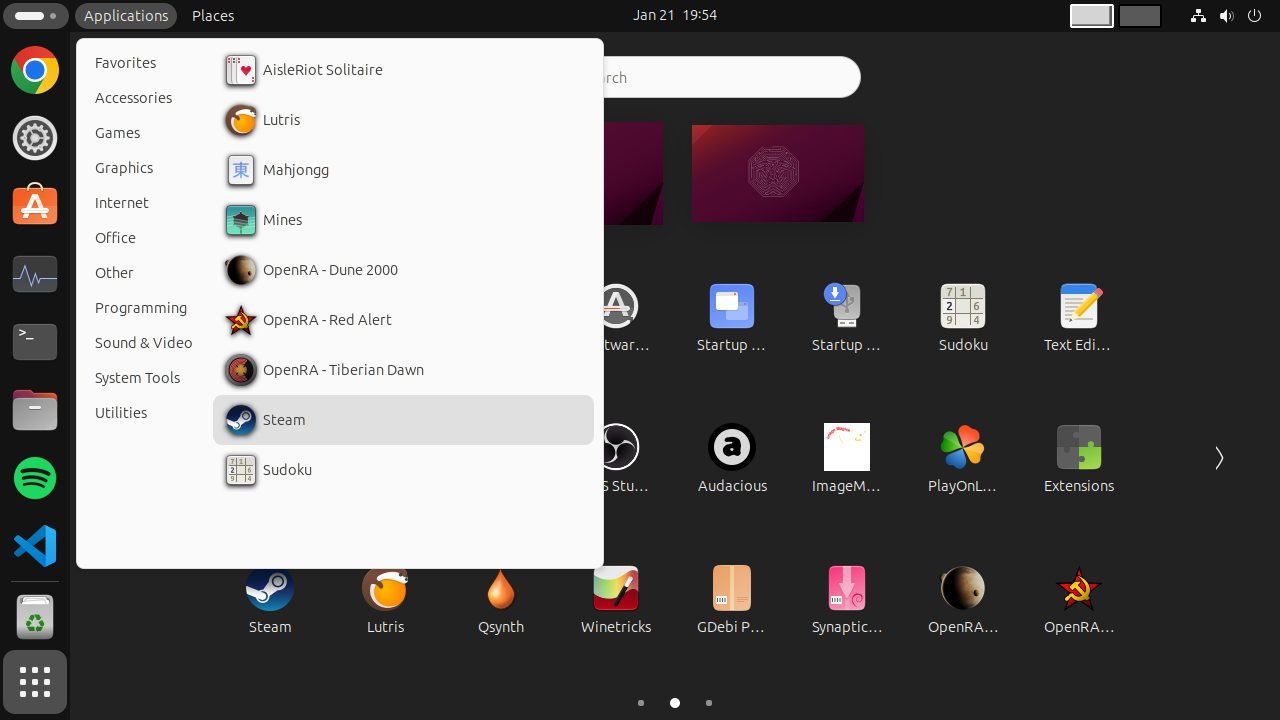The height and width of the screenshot is (720, 1280).
Task: Jump to first app grid page dot
Action: [641, 703]
